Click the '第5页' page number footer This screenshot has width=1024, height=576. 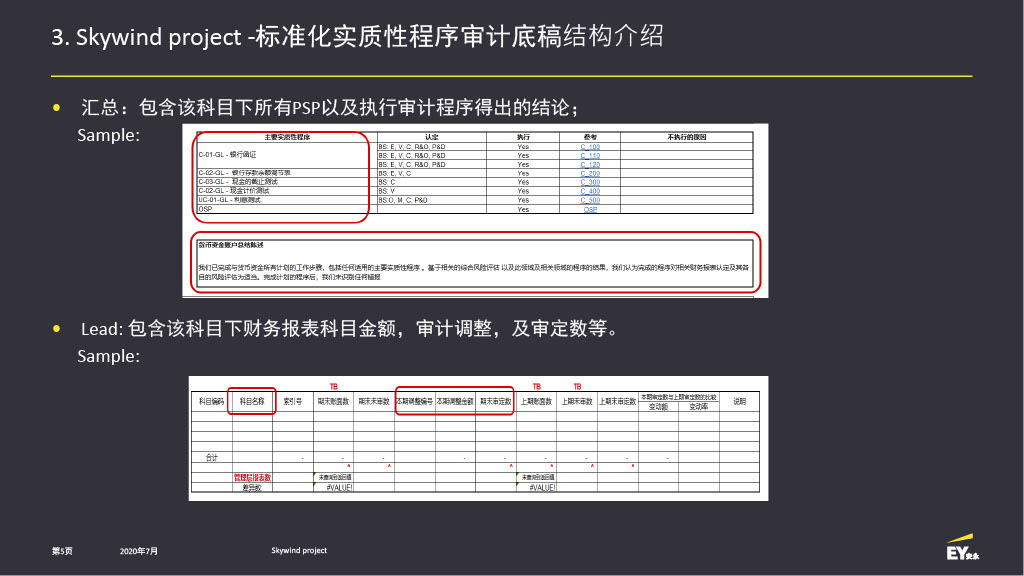62,551
